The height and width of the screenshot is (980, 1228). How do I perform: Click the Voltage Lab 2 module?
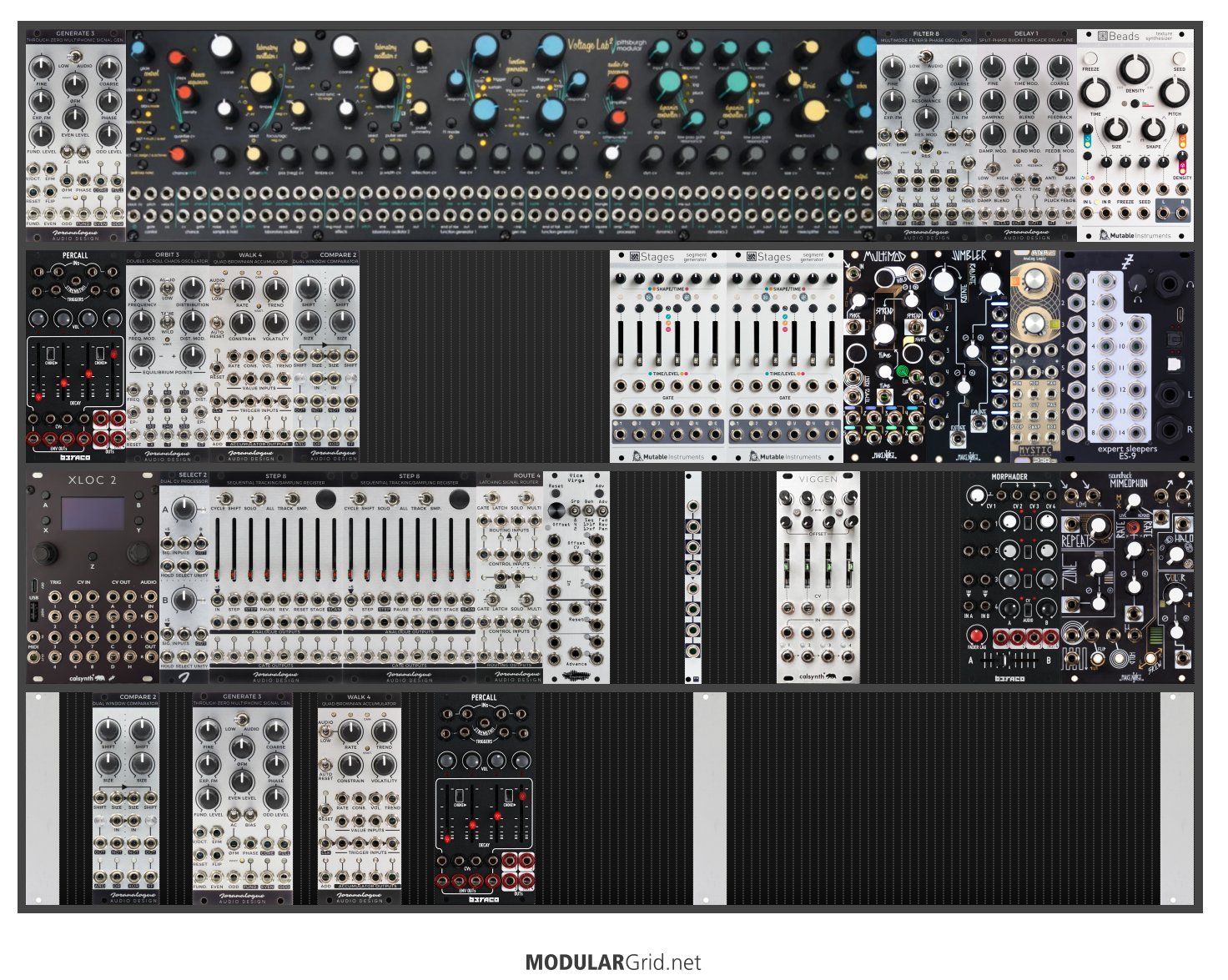click(x=501, y=136)
